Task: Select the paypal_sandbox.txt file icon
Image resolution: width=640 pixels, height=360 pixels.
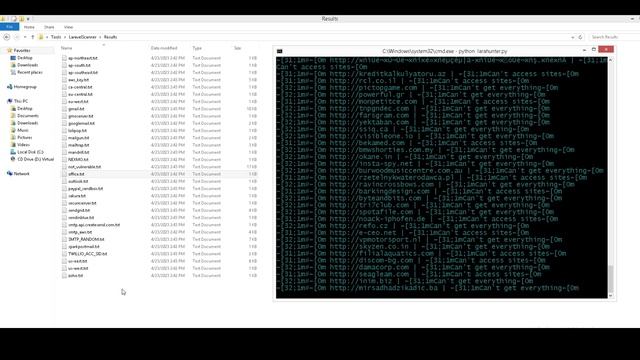Action: [64, 189]
